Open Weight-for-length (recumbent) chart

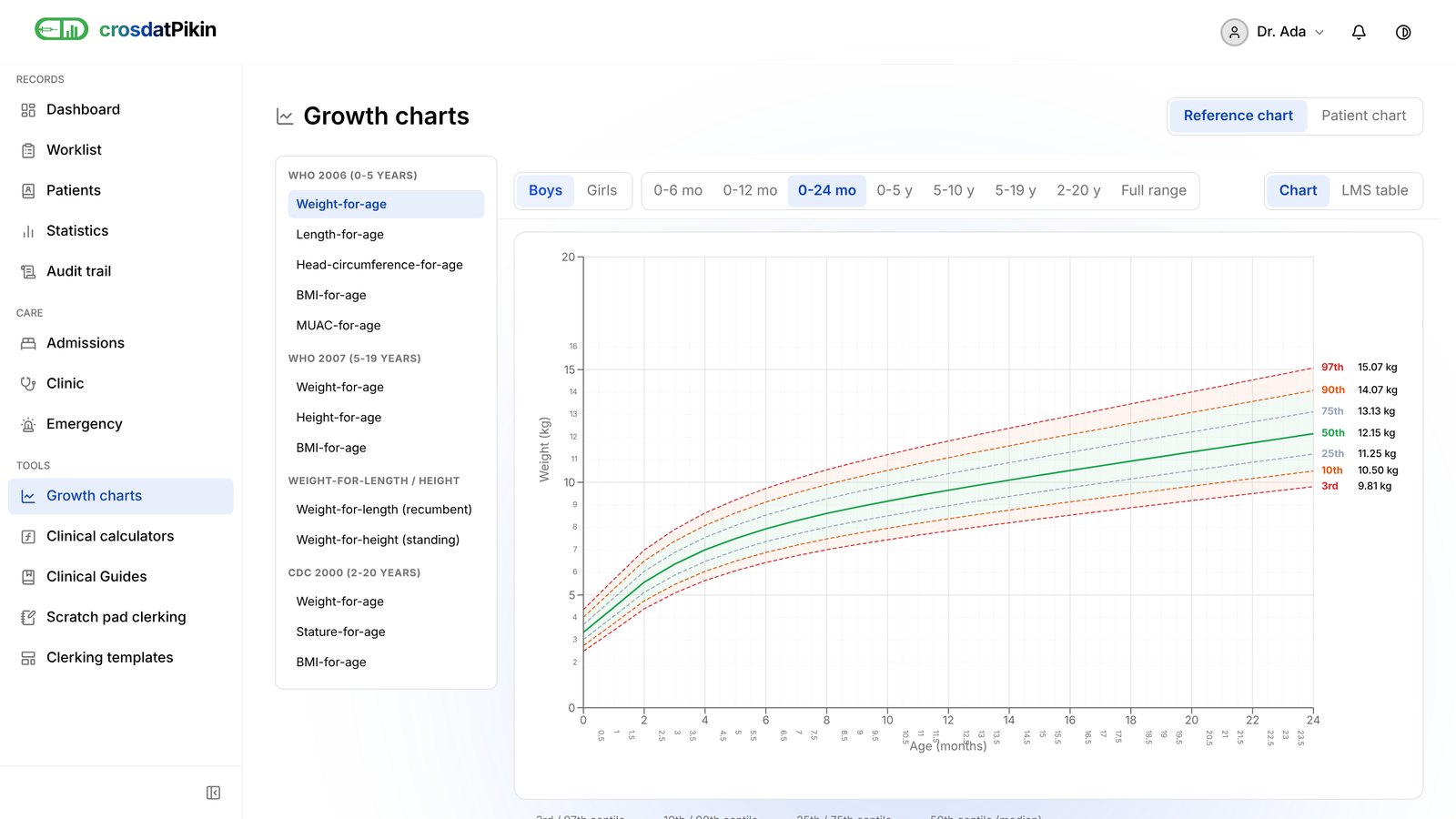coord(386,510)
